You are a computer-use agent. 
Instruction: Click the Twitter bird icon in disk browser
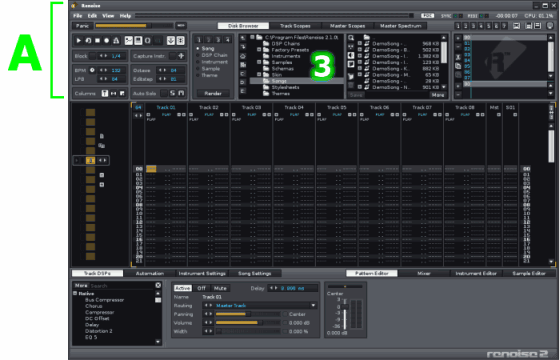tap(351, 76)
